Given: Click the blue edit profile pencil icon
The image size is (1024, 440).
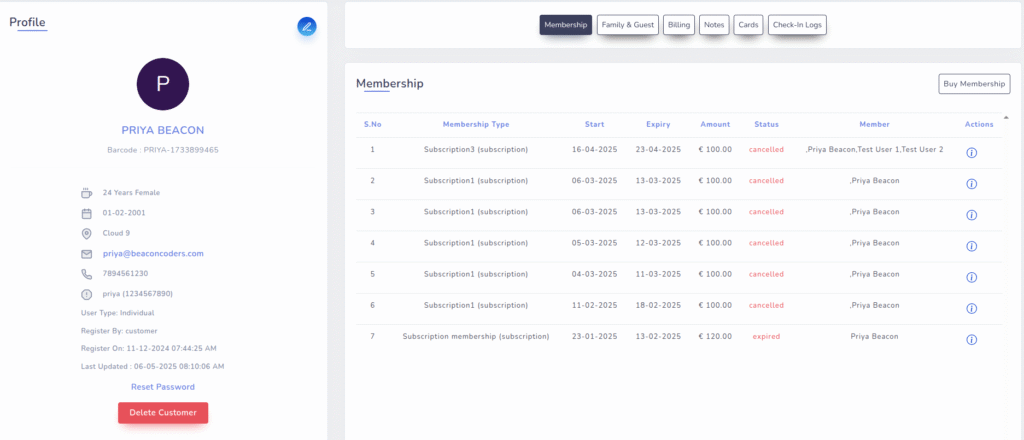Looking at the screenshot, I should pyautogui.click(x=307, y=27).
